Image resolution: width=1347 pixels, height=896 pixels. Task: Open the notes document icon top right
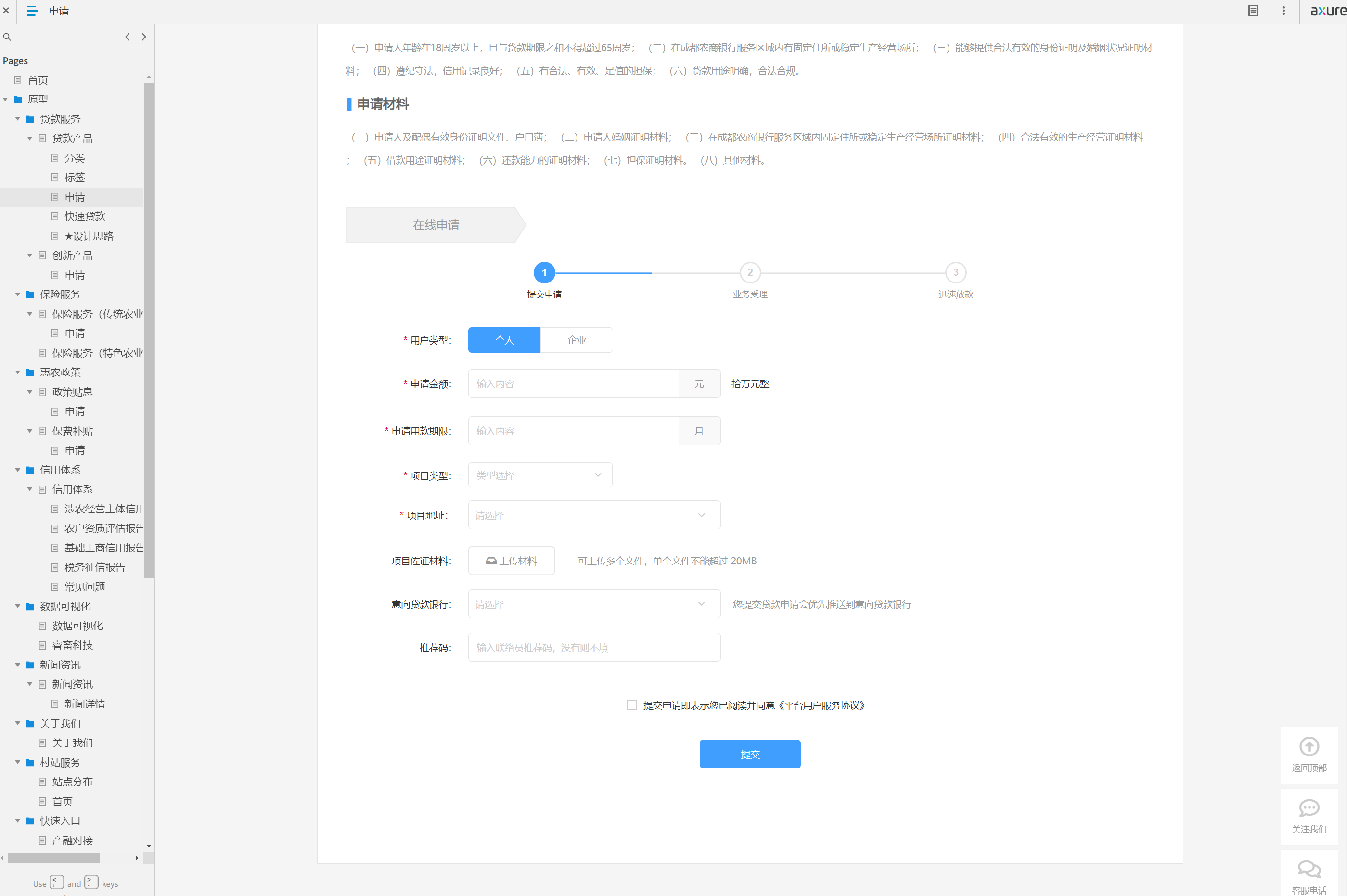pyautogui.click(x=1253, y=11)
